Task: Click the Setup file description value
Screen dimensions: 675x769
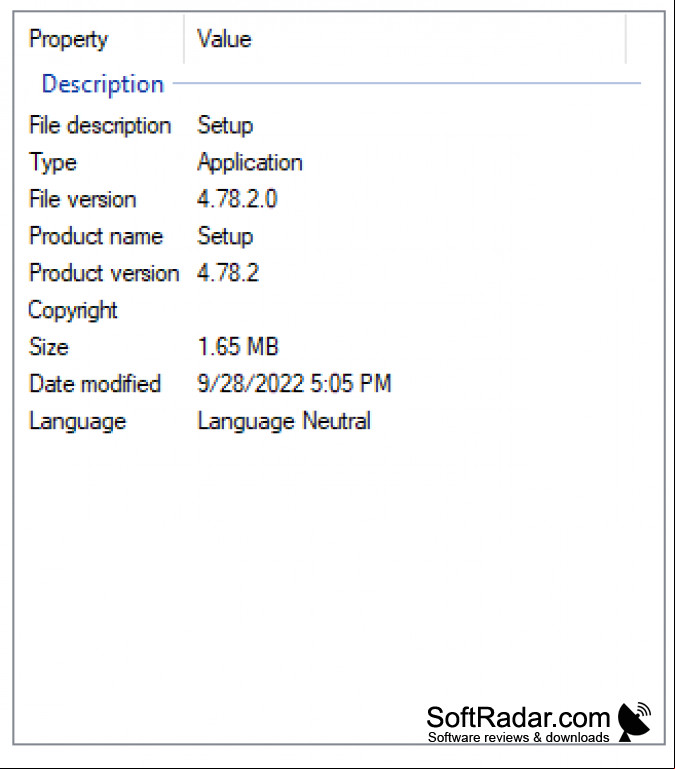Action: pyautogui.click(x=225, y=126)
